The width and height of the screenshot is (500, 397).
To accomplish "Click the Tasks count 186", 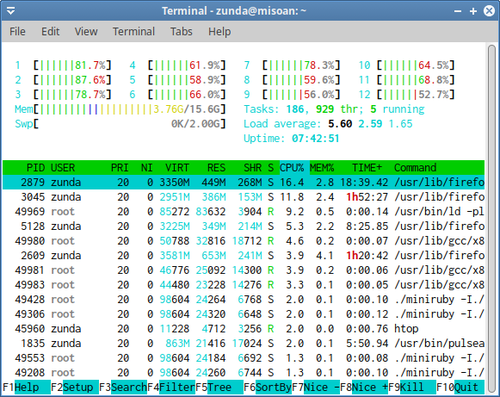I will (295, 109).
